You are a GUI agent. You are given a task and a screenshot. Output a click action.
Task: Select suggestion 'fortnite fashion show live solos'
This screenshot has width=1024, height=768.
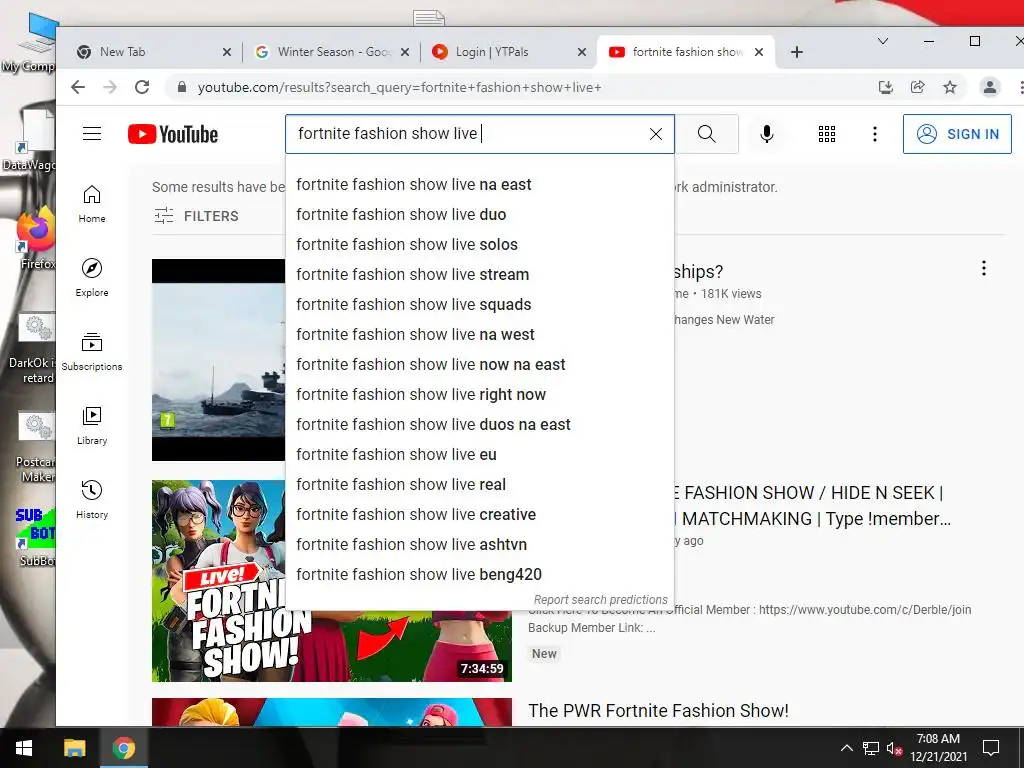tap(480, 245)
